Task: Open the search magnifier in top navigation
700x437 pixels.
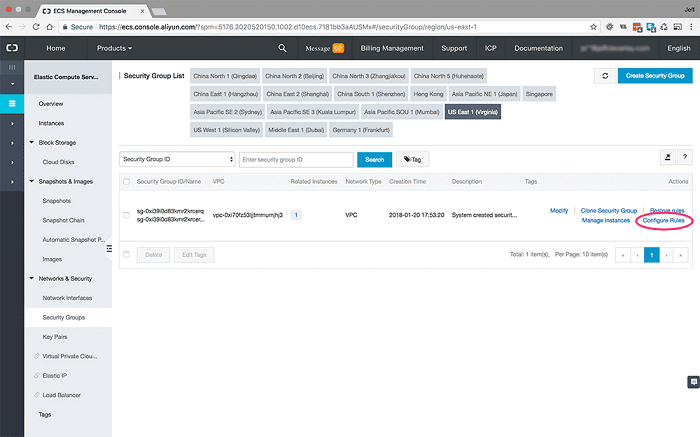Action: click(282, 48)
